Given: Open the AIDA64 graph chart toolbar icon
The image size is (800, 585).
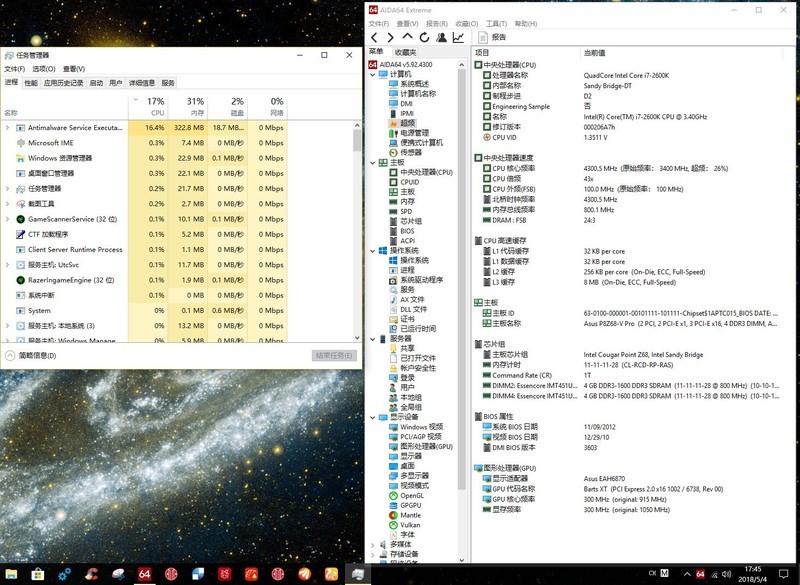Looking at the screenshot, I should tap(458, 37).
